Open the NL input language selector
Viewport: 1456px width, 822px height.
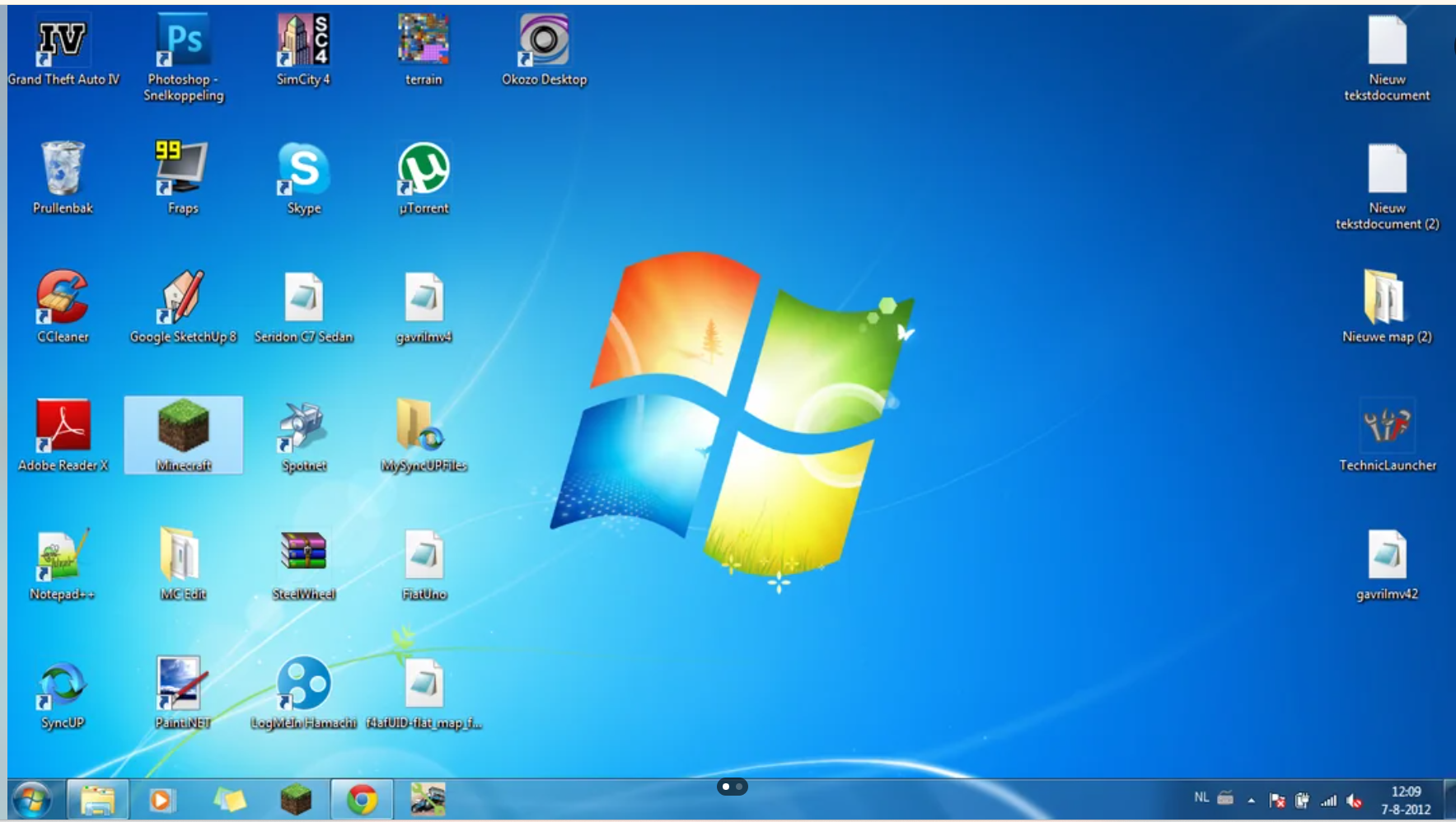(x=1201, y=798)
